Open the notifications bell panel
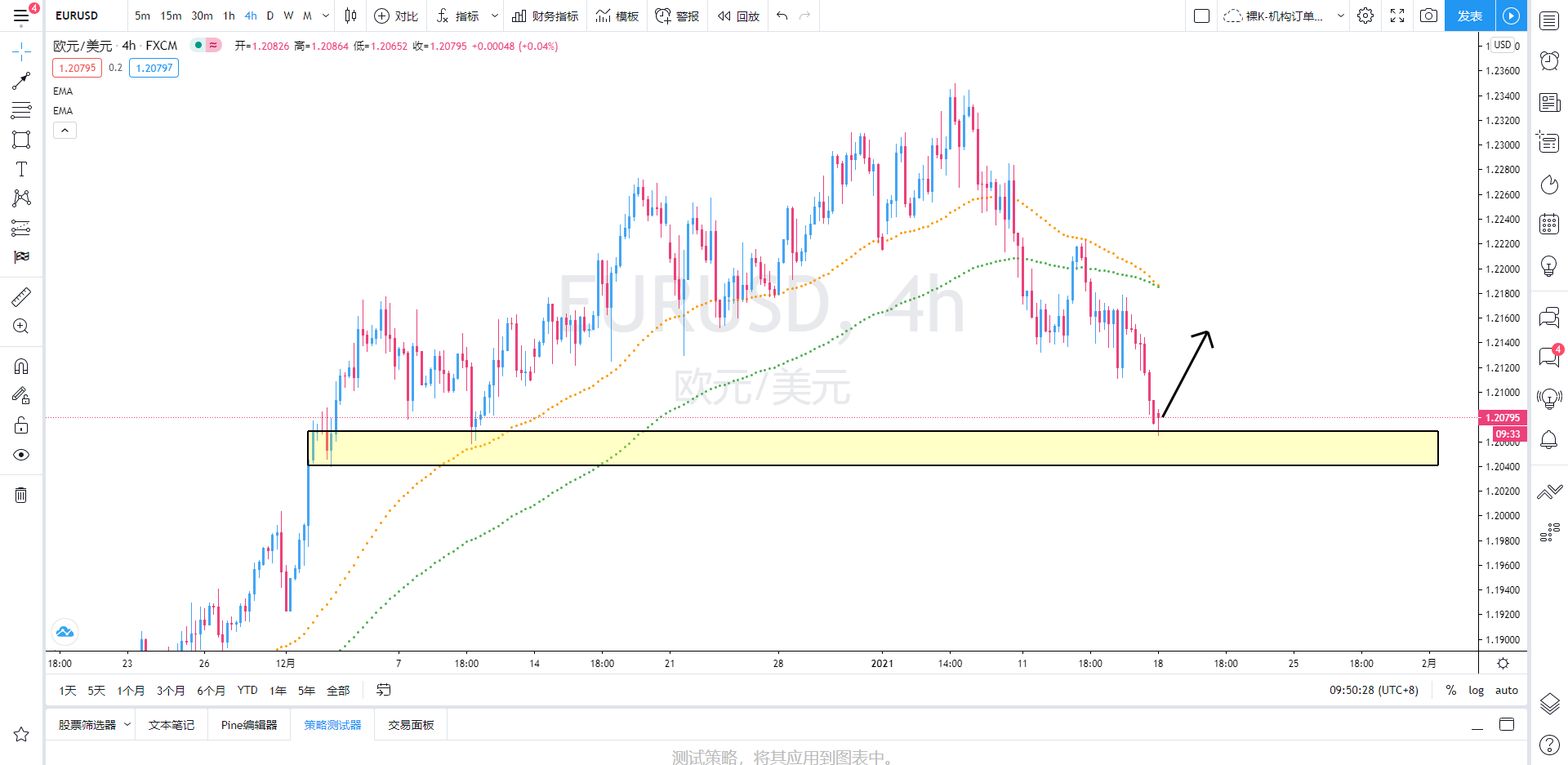 pyautogui.click(x=1549, y=440)
